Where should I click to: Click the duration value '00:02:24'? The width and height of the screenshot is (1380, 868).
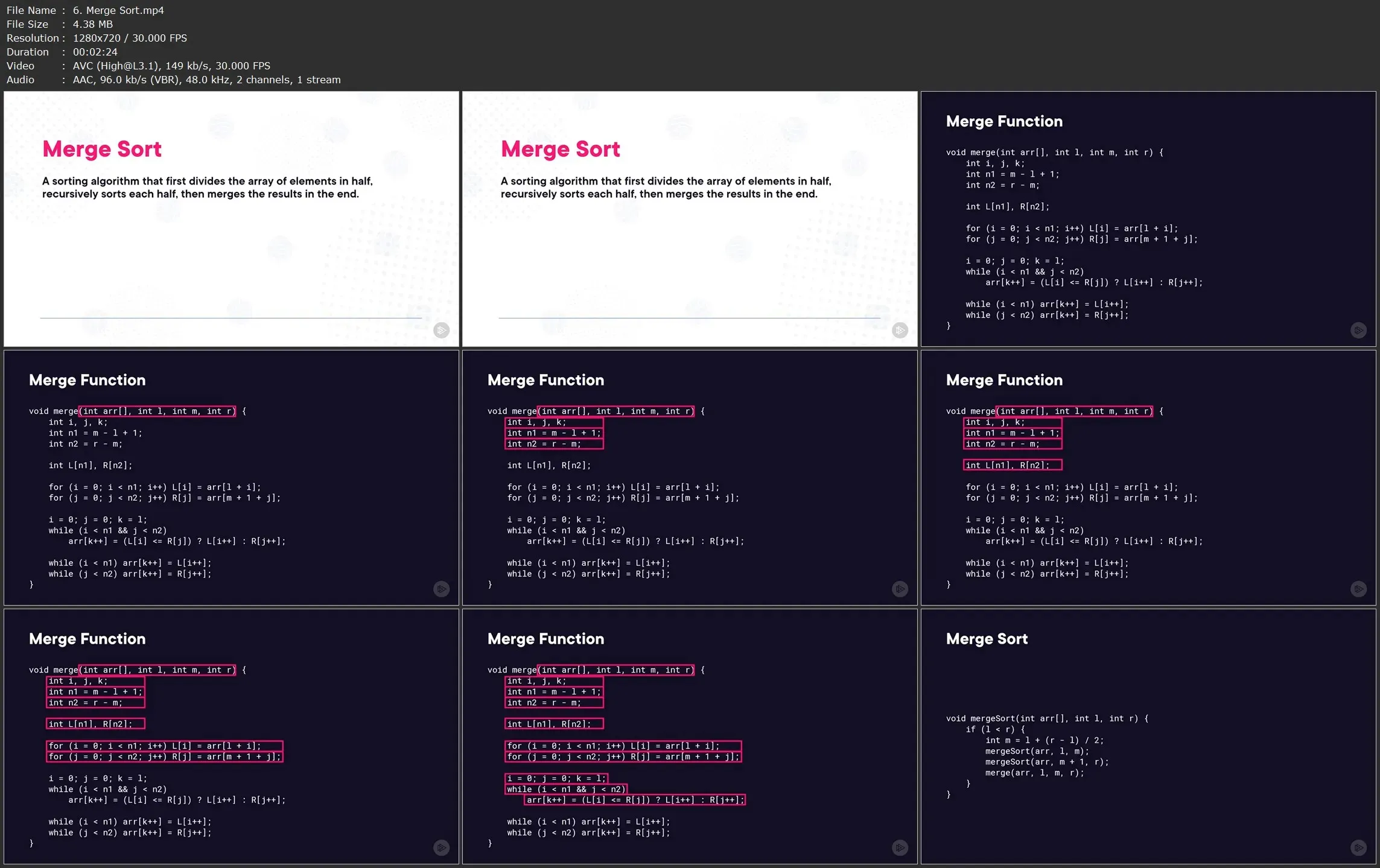95,52
